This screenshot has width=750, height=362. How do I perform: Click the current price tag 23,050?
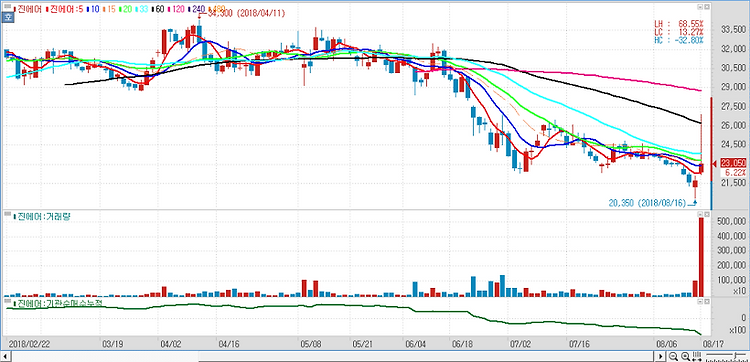coord(733,164)
